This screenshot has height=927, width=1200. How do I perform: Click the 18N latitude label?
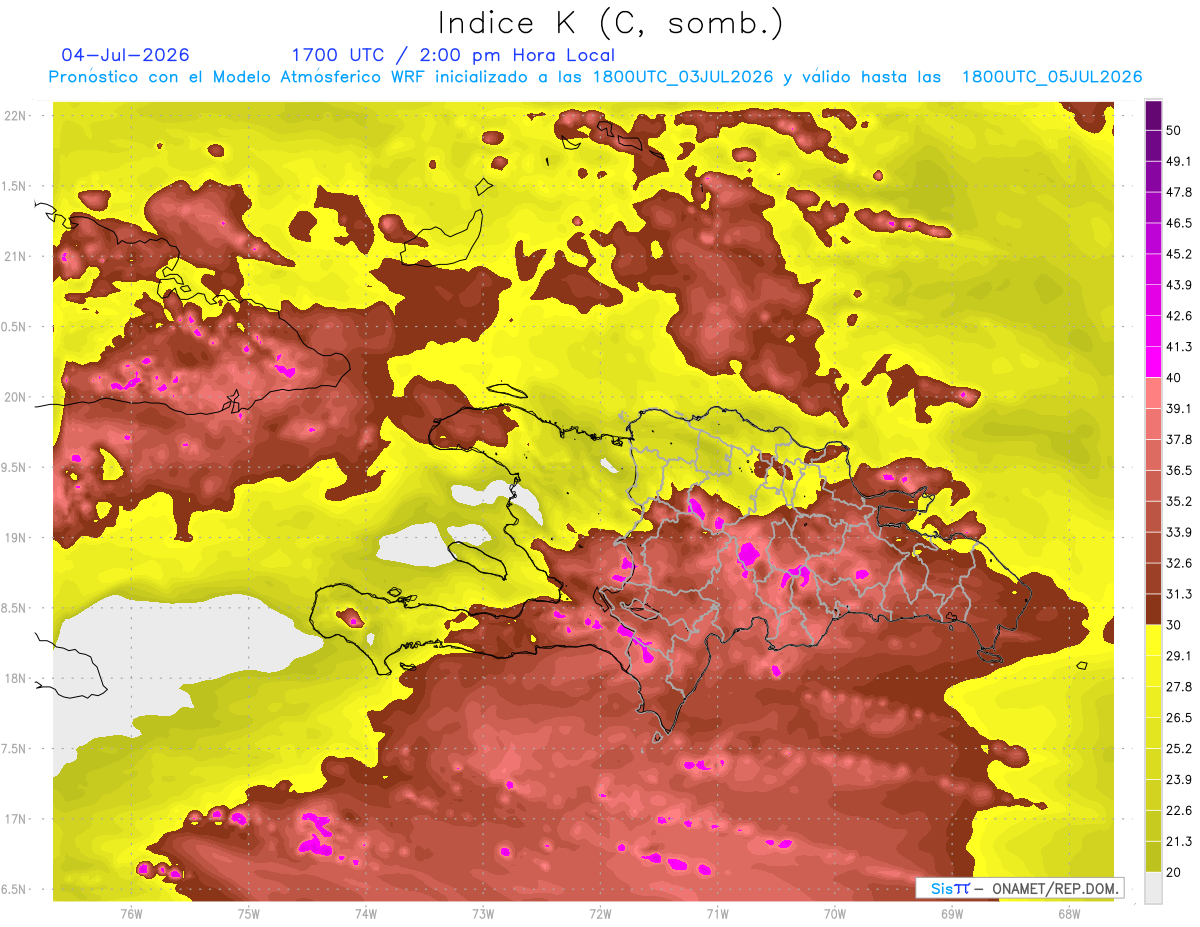pos(17,678)
